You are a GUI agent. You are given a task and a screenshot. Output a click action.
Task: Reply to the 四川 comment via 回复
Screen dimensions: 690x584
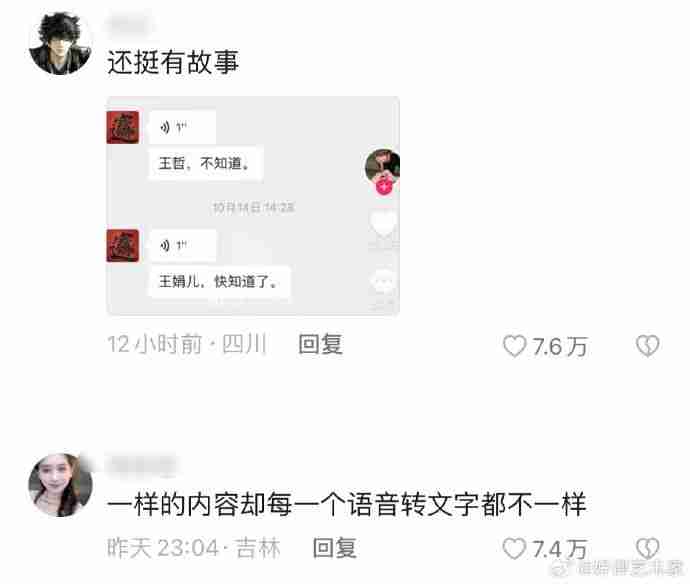[x=320, y=344]
